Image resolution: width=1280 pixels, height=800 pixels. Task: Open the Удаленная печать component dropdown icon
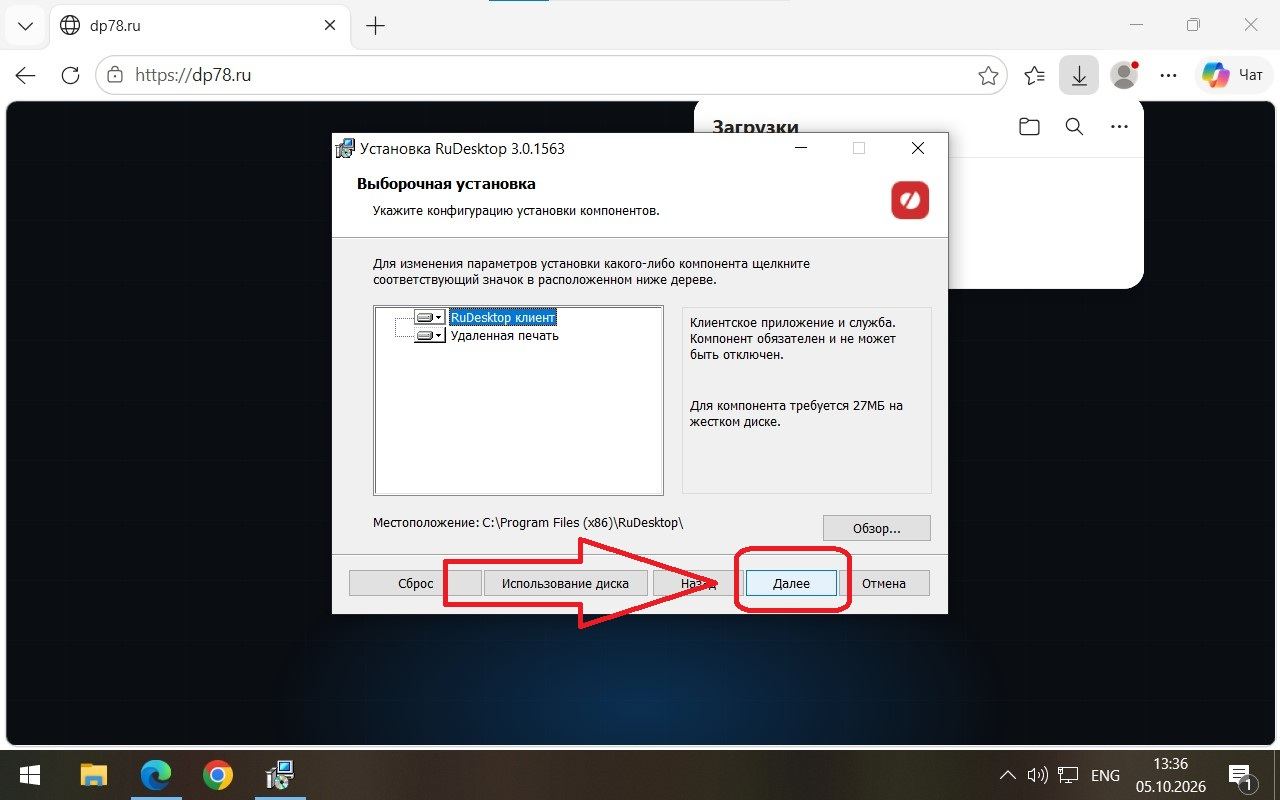tap(429, 336)
